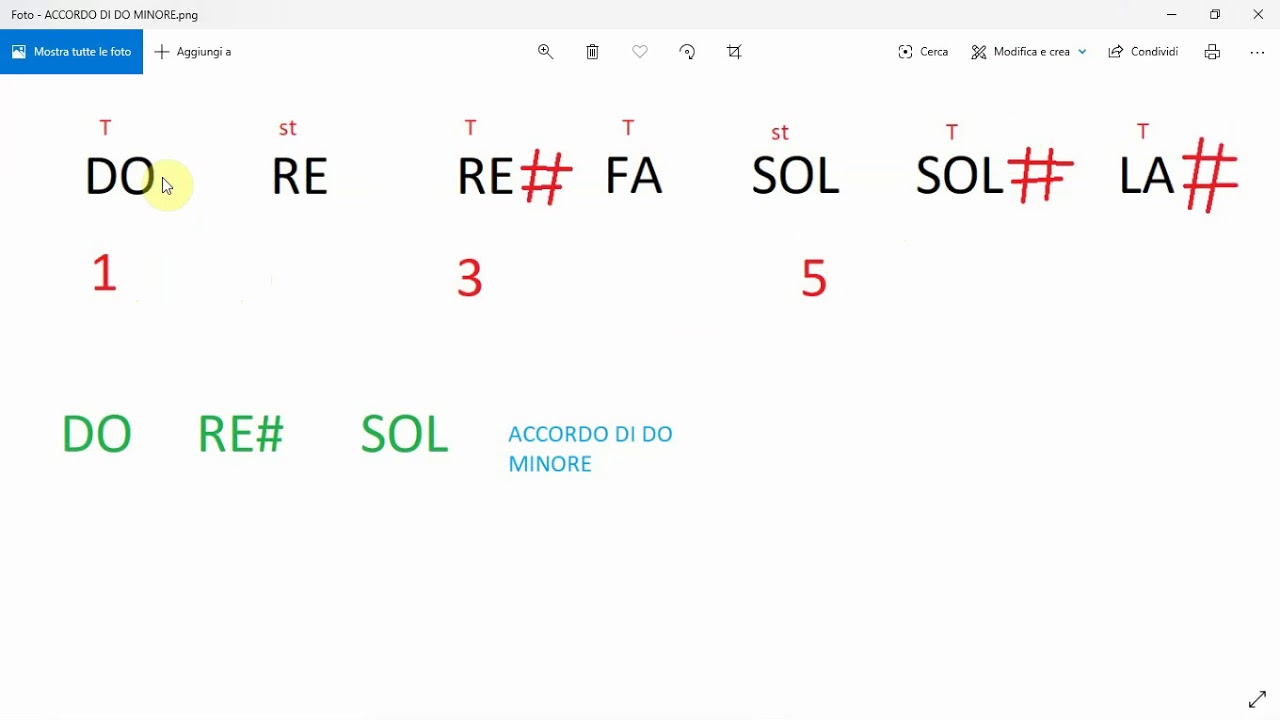The image size is (1280, 720).
Task: Click the SOL# note text
Action: tap(994, 176)
